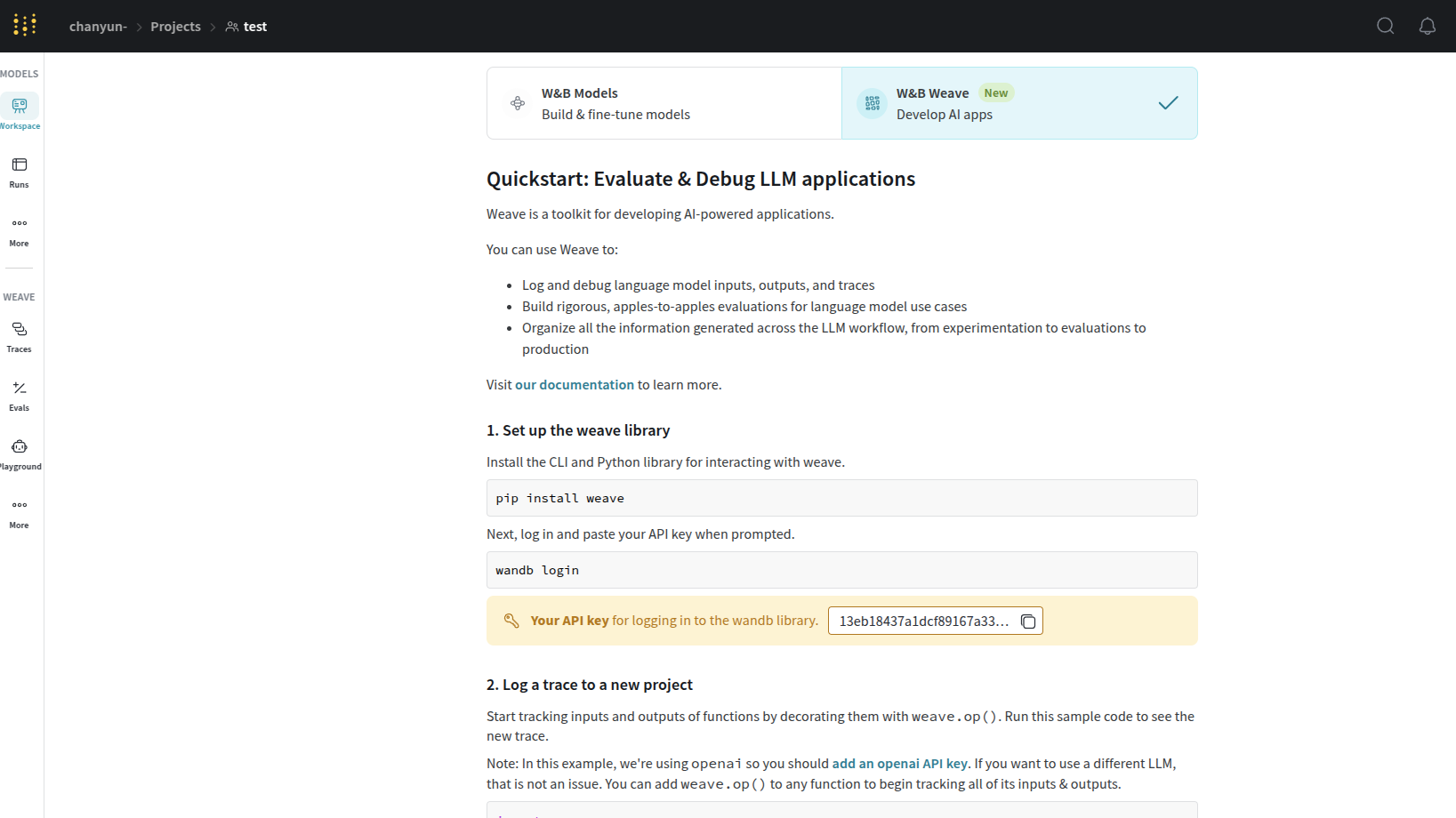The image size is (1456, 818).
Task: Open Projects breadcrumb
Action: pyautogui.click(x=175, y=27)
